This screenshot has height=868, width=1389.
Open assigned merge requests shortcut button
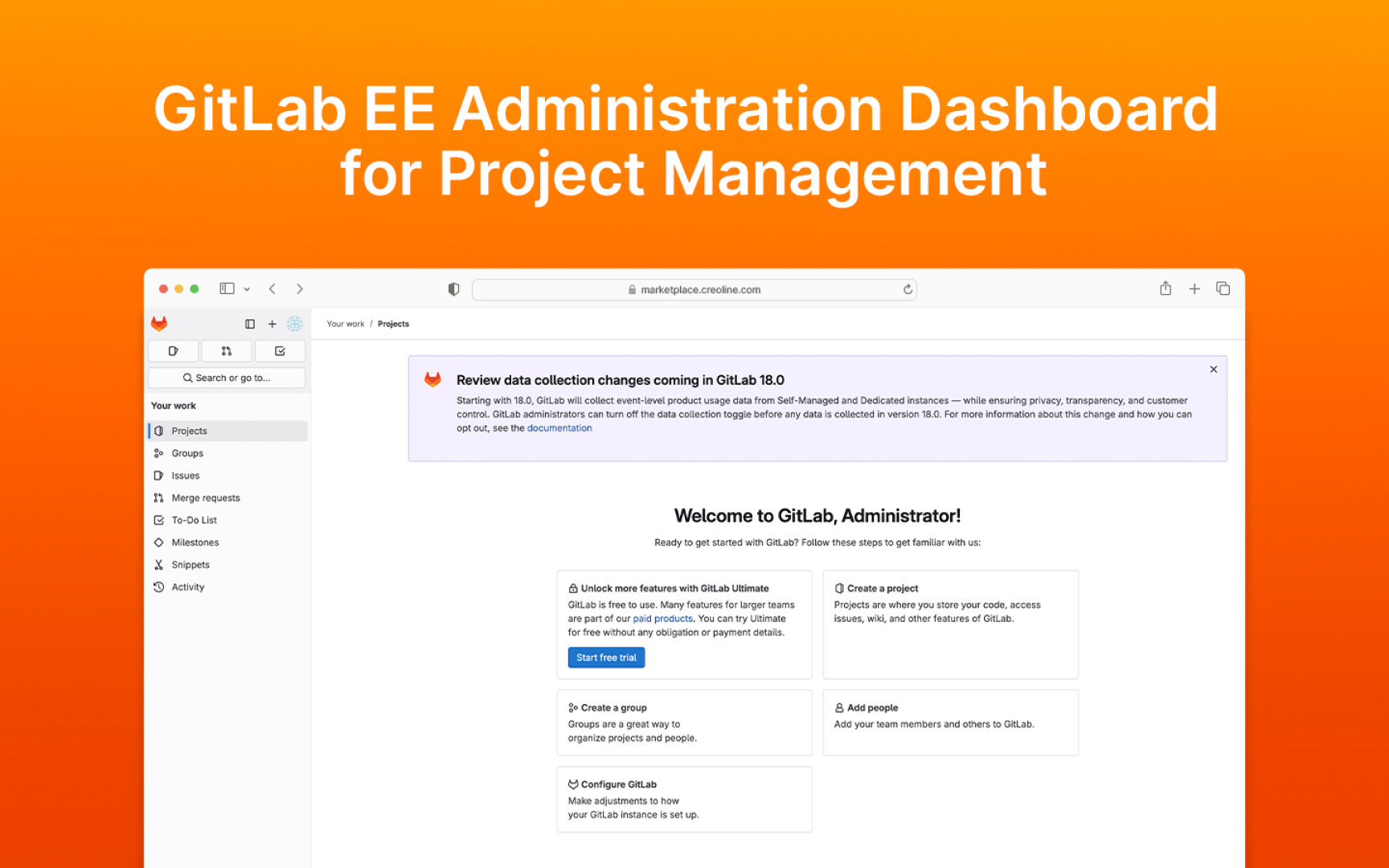pyautogui.click(x=227, y=351)
